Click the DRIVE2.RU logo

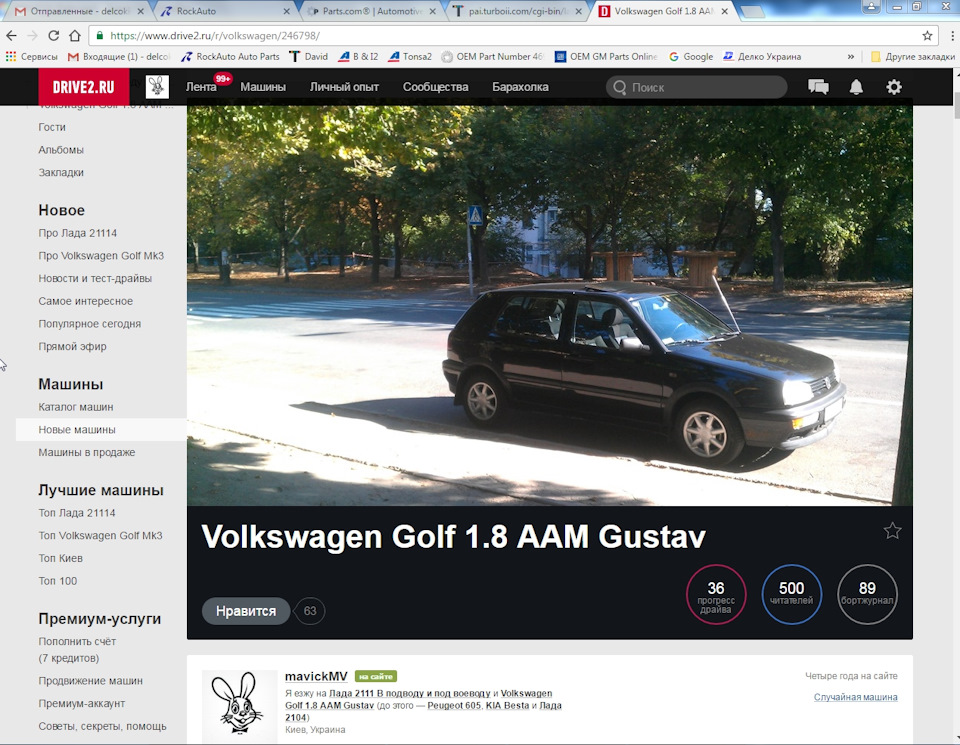click(83, 87)
